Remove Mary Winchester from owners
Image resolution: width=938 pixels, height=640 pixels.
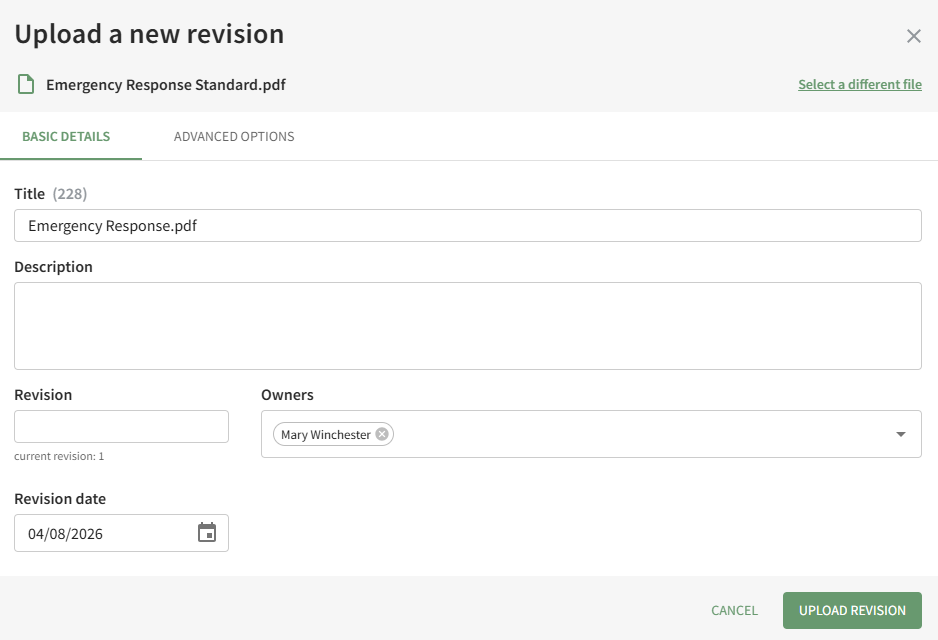382,434
